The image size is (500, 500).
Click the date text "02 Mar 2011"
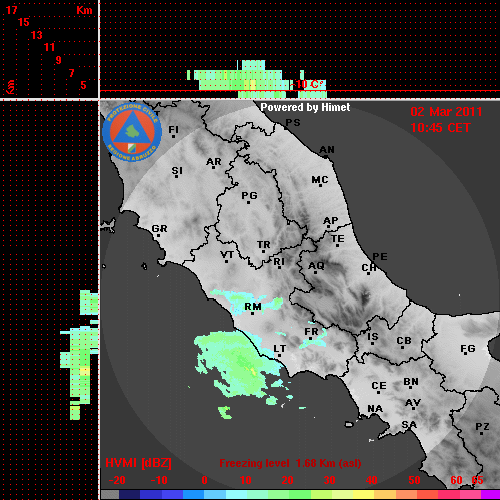point(446,112)
